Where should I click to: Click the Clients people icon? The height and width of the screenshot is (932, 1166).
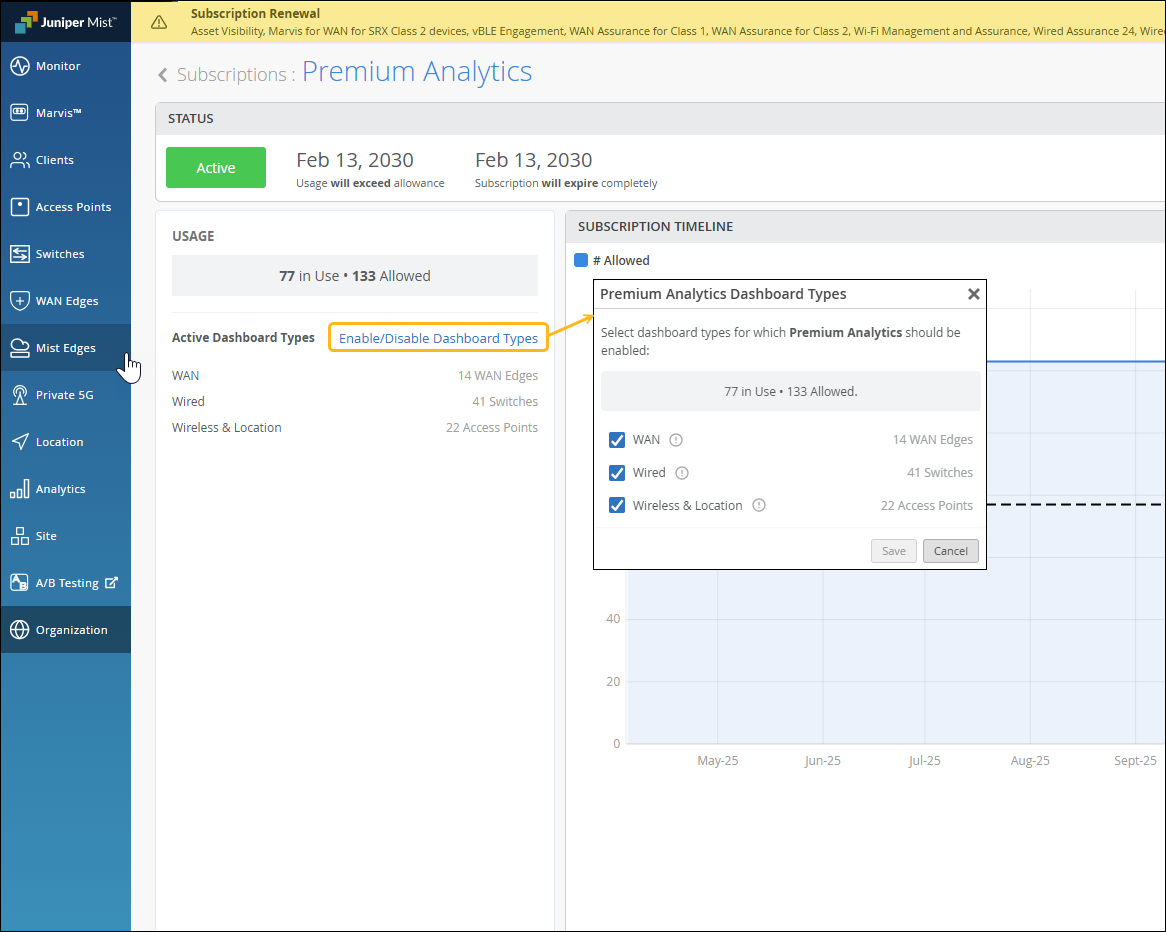[19, 160]
